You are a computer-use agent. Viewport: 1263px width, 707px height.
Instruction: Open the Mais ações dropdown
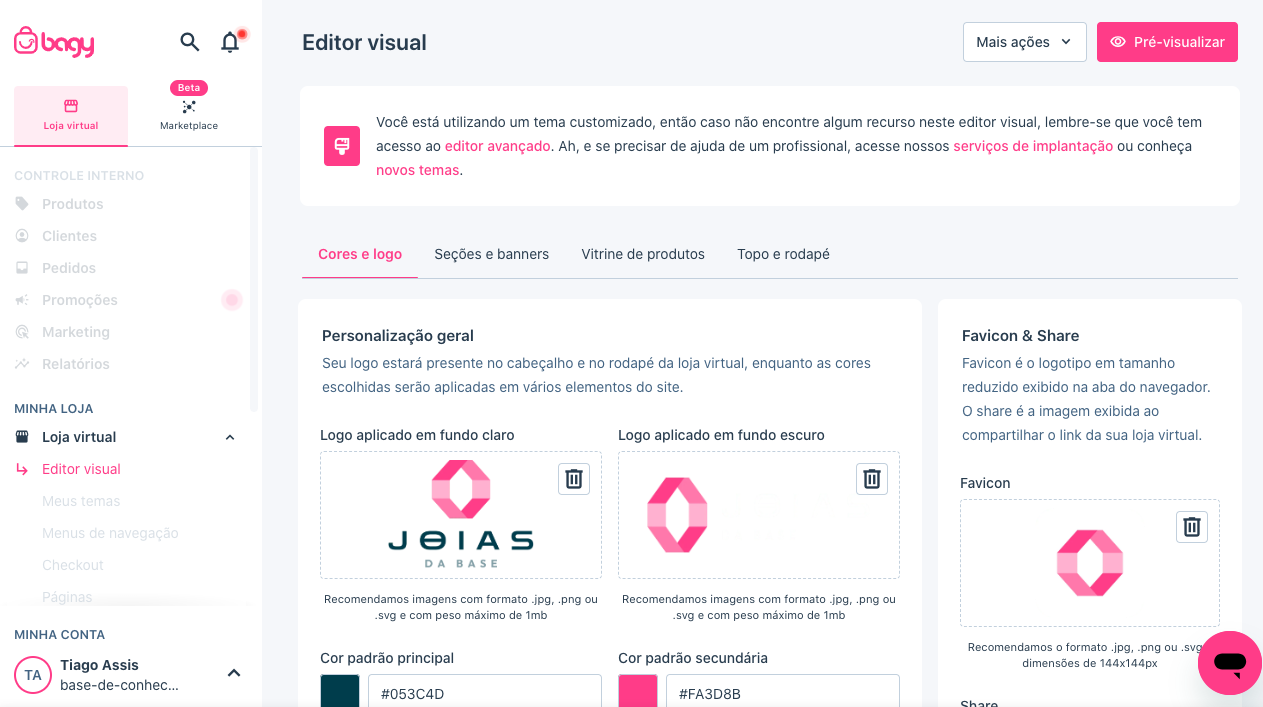(1024, 42)
